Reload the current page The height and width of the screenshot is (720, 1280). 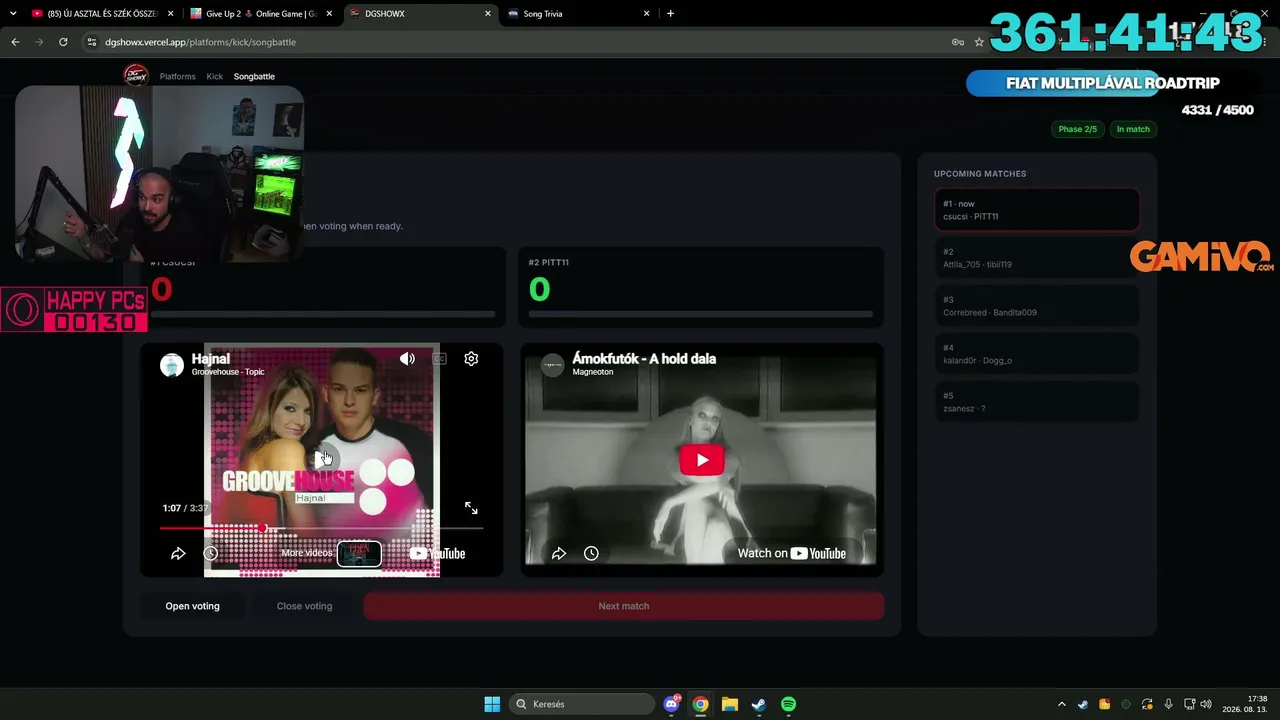click(63, 42)
